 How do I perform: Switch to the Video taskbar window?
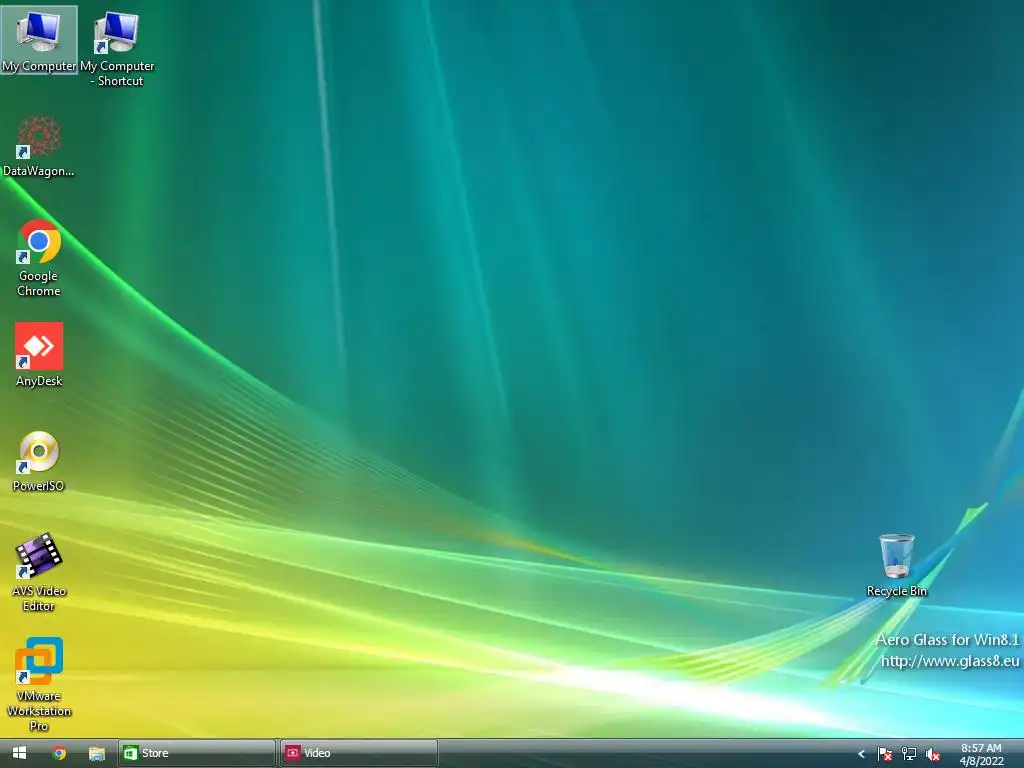[359, 753]
